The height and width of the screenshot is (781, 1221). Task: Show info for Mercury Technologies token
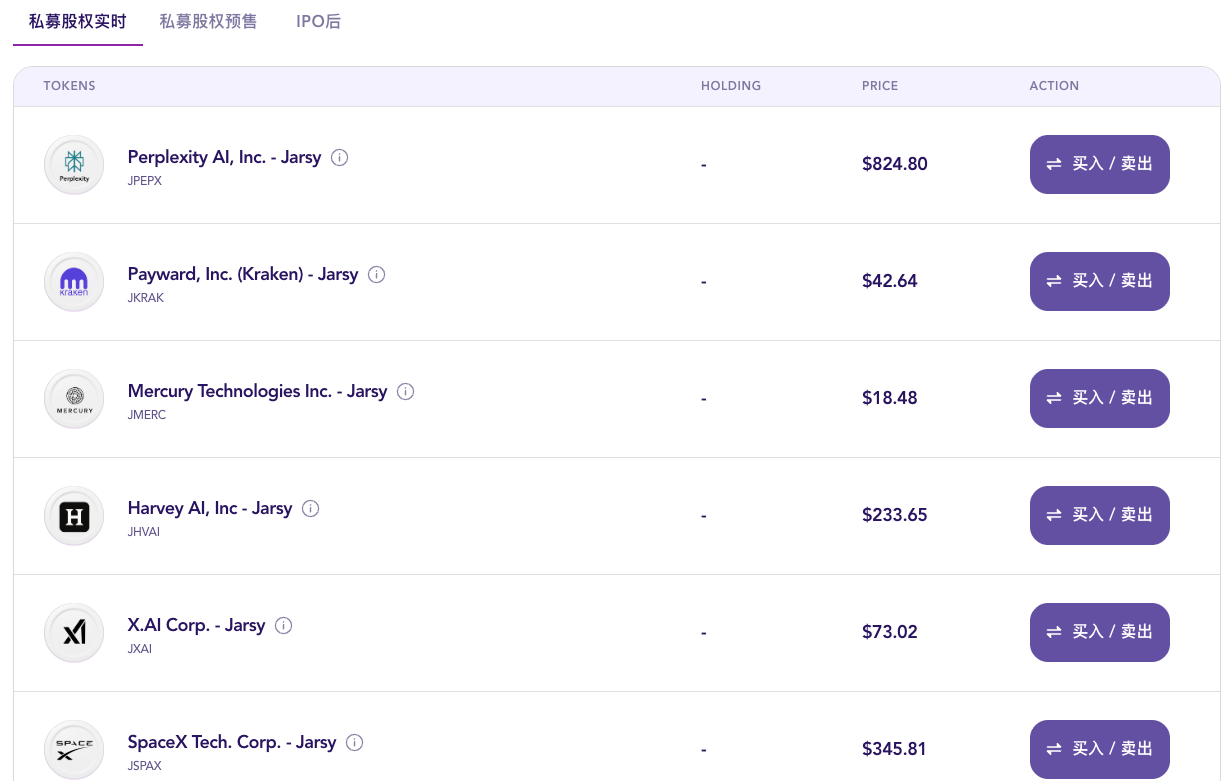click(x=405, y=392)
